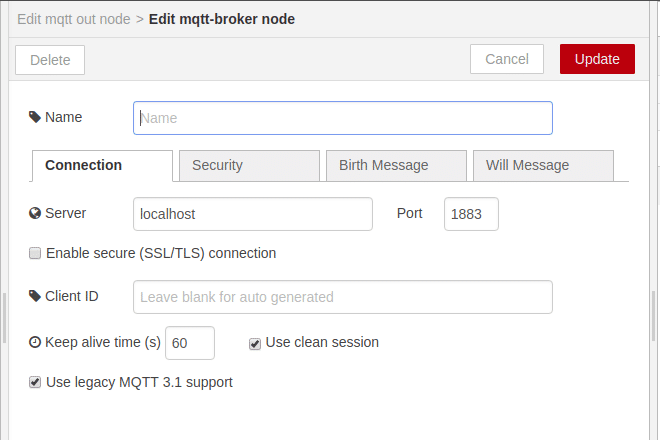Switch to the Security tab

pyautogui.click(x=249, y=165)
